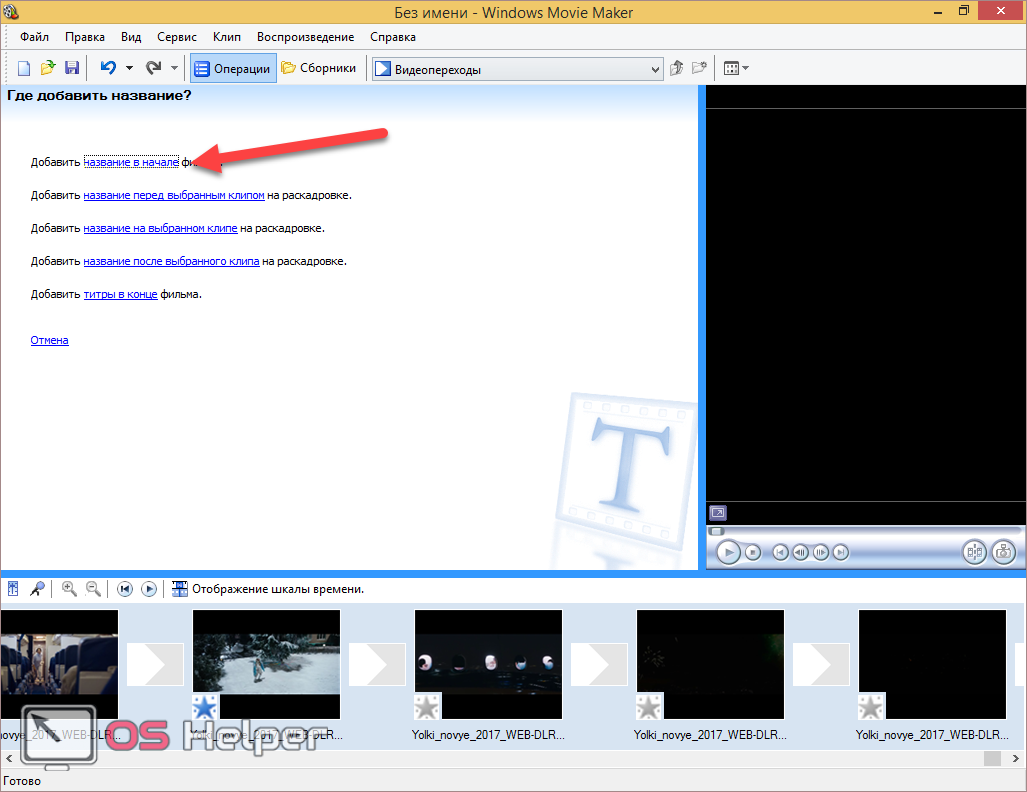1027x792 pixels.
Task: Expand the undo history dropdown arrow
Action: [x=129, y=68]
